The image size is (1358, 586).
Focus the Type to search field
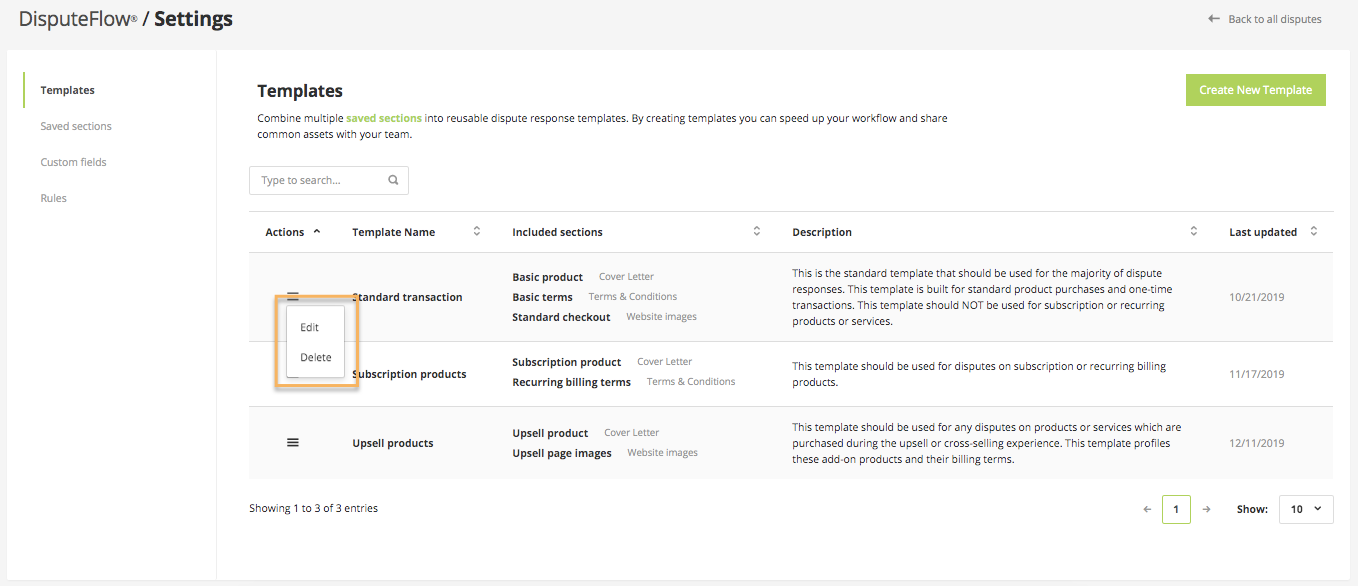pyautogui.click(x=318, y=181)
